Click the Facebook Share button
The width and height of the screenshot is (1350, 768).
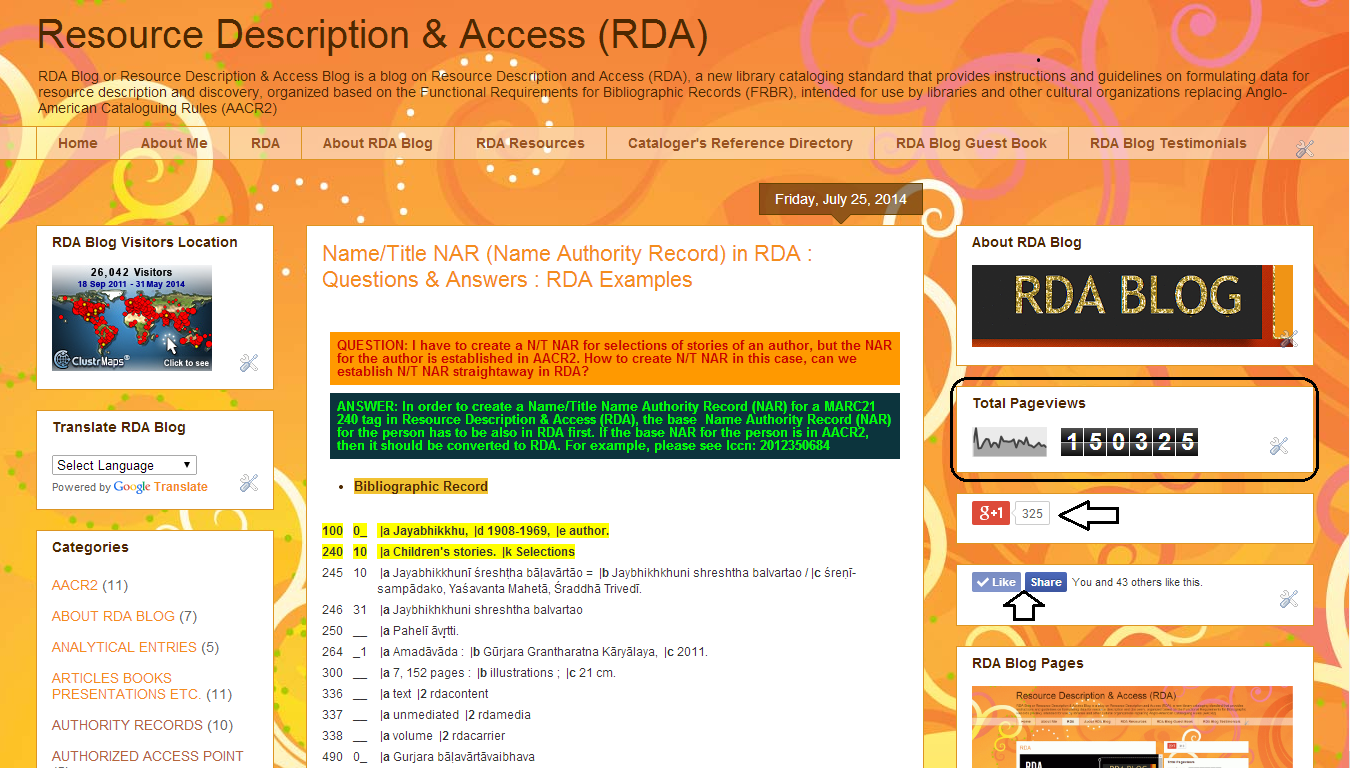(1045, 581)
